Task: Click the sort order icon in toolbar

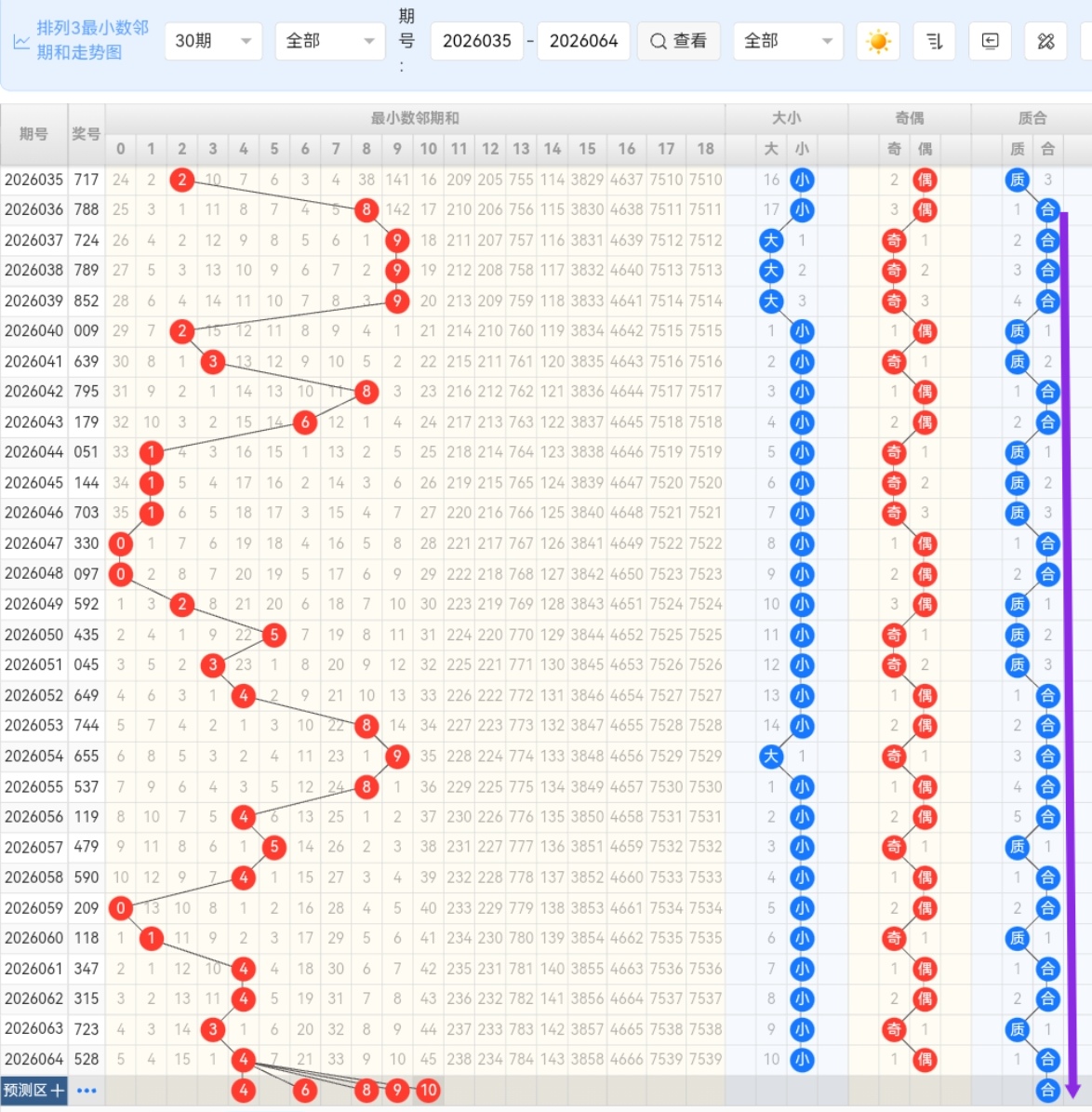Action: click(934, 42)
